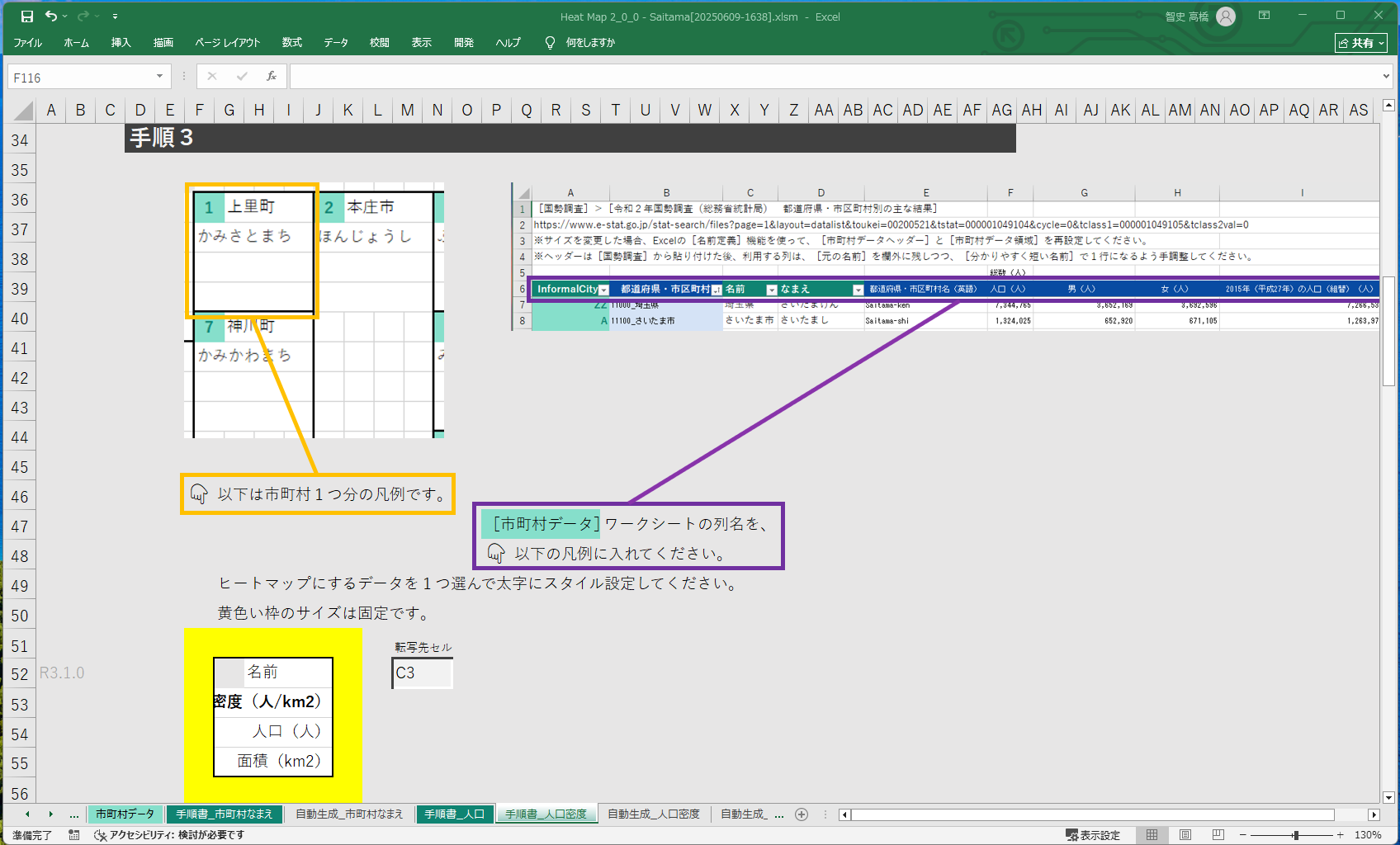
Task: Open the 開発 ribbon tab
Action: 464,43
